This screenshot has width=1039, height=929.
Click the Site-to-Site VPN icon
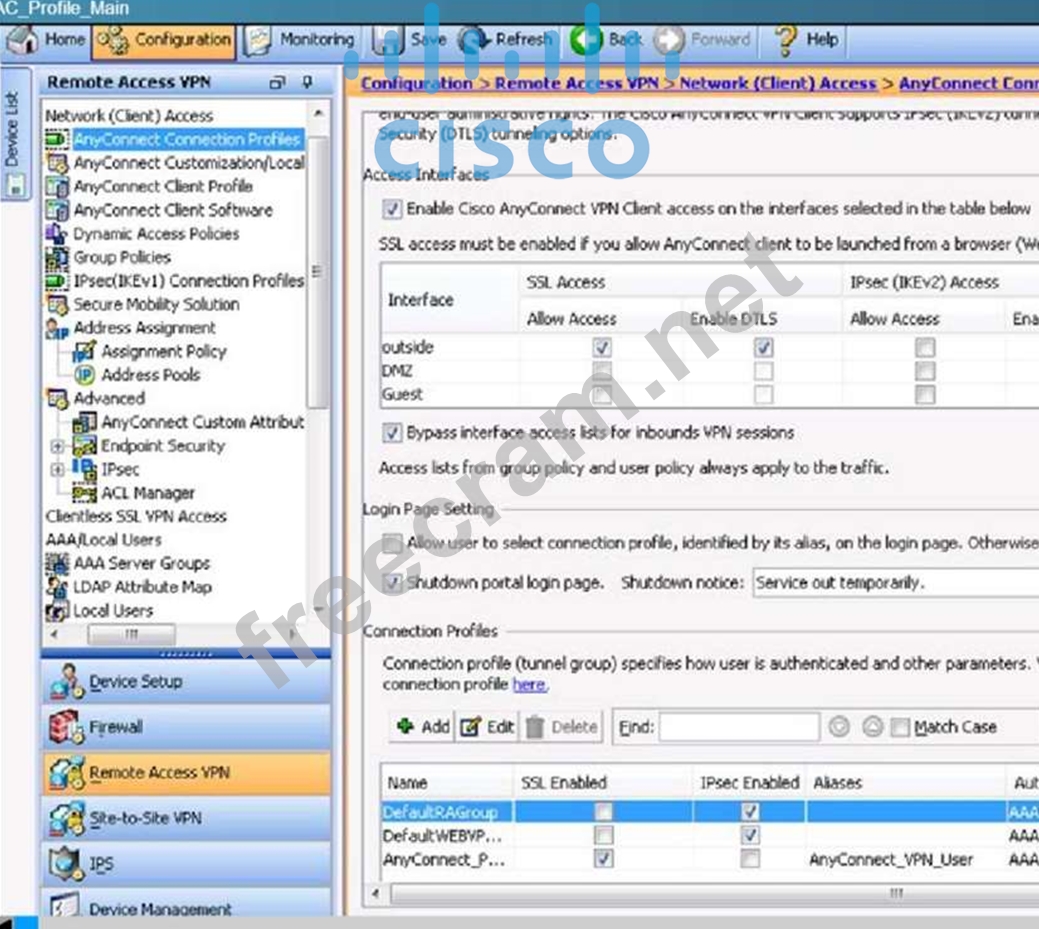66,818
